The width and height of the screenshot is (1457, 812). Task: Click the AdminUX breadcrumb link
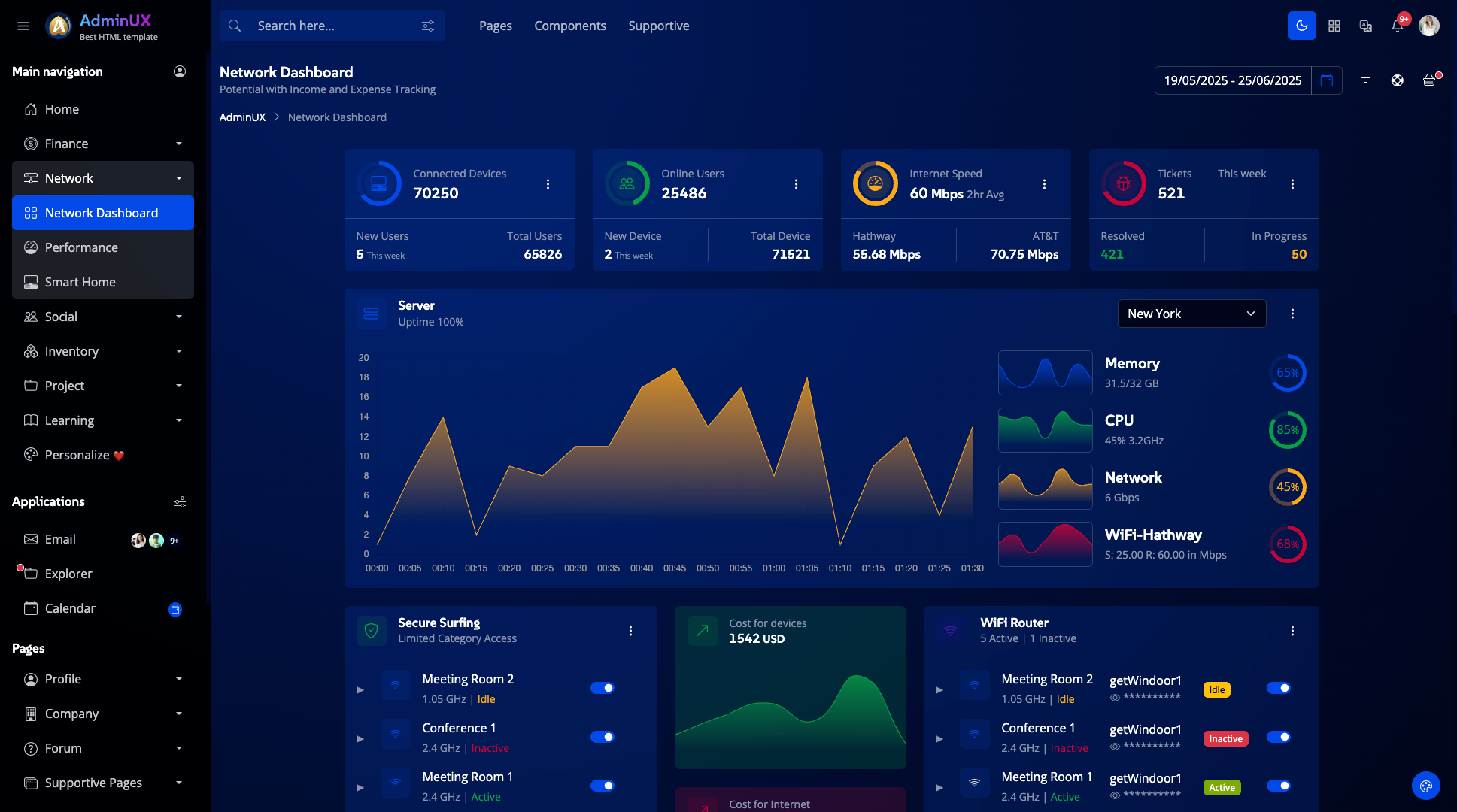click(x=242, y=117)
